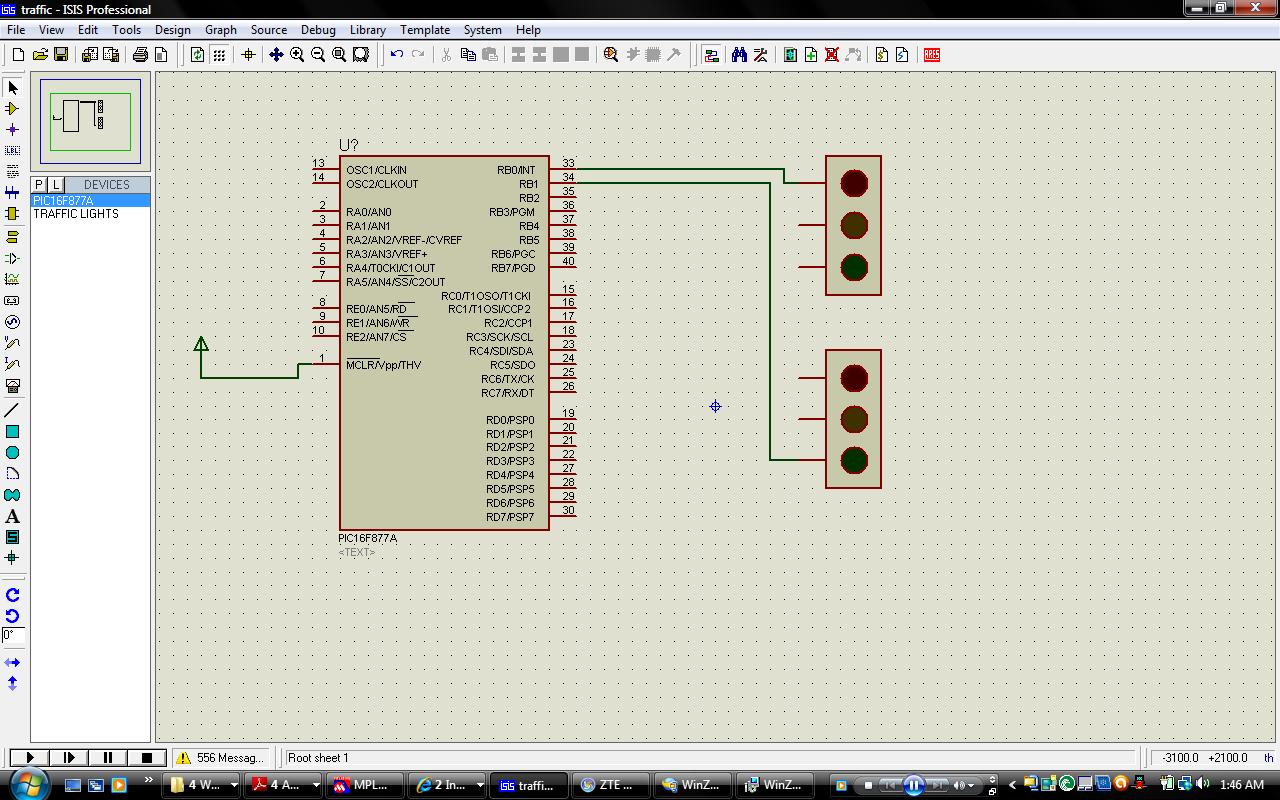Zoom in with the magnifier plus icon
This screenshot has width=1280, height=800.
point(297,55)
